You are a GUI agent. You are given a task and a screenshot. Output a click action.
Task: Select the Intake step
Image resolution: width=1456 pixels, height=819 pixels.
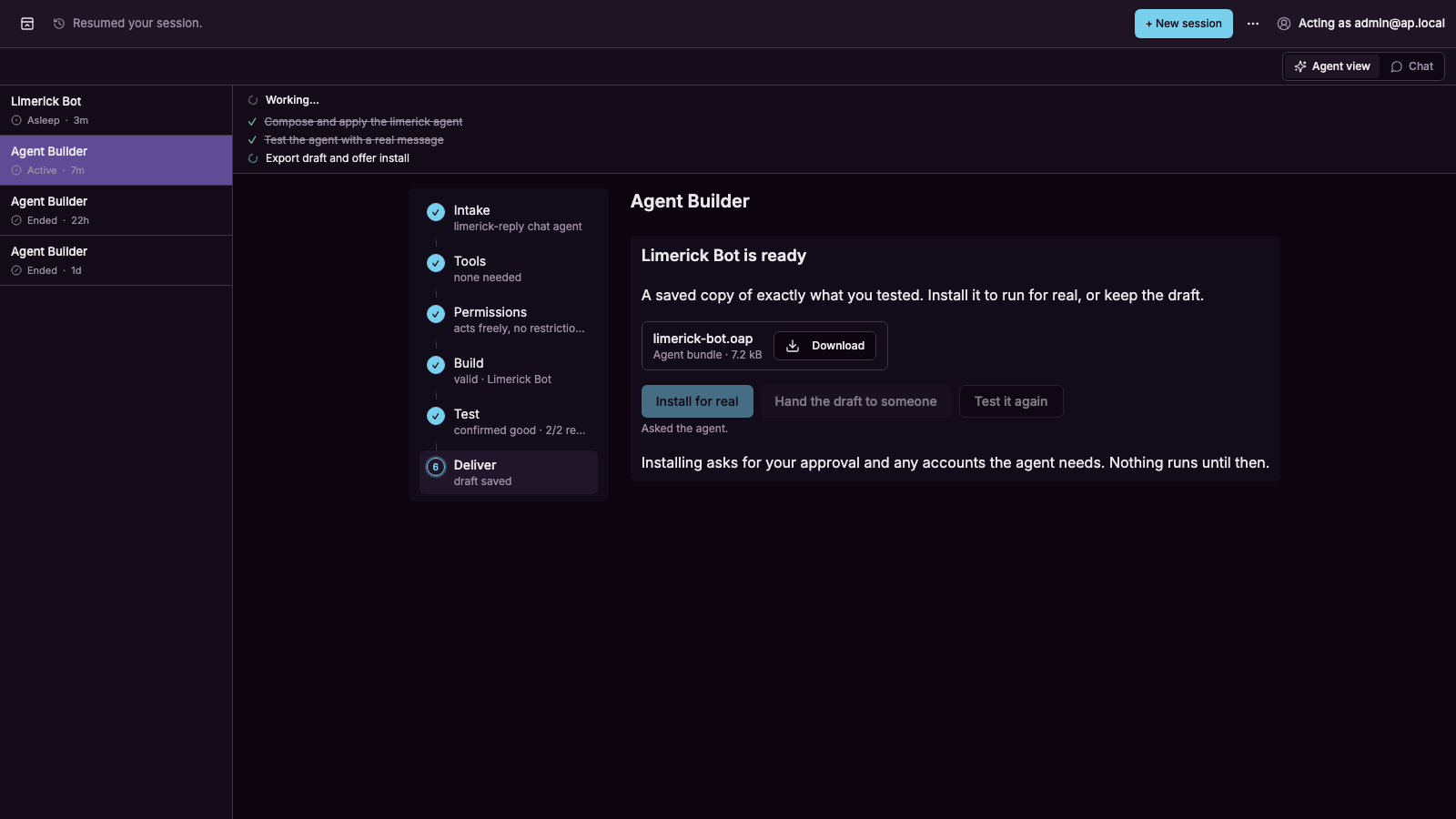click(x=508, y=217)
